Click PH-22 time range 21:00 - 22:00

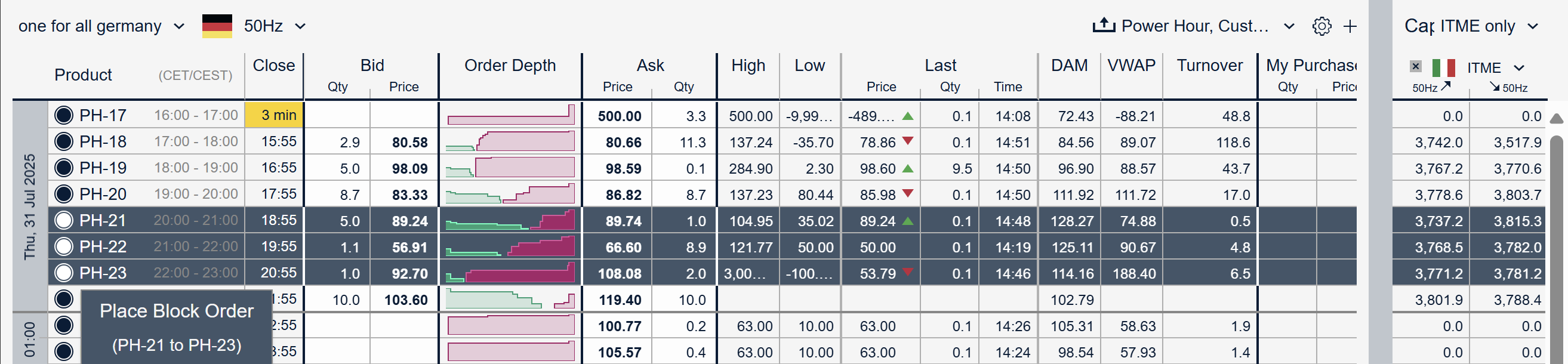tap(195, 246)
